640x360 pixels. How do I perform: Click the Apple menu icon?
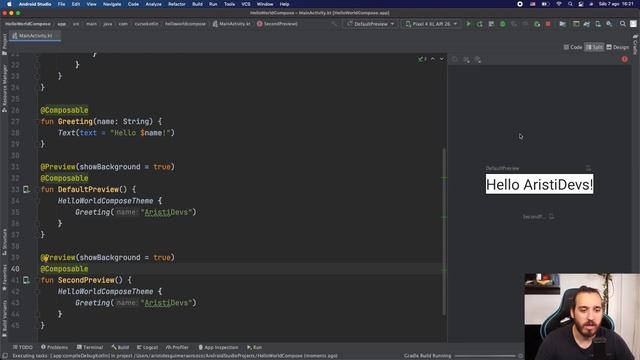[x=9, y=4]
